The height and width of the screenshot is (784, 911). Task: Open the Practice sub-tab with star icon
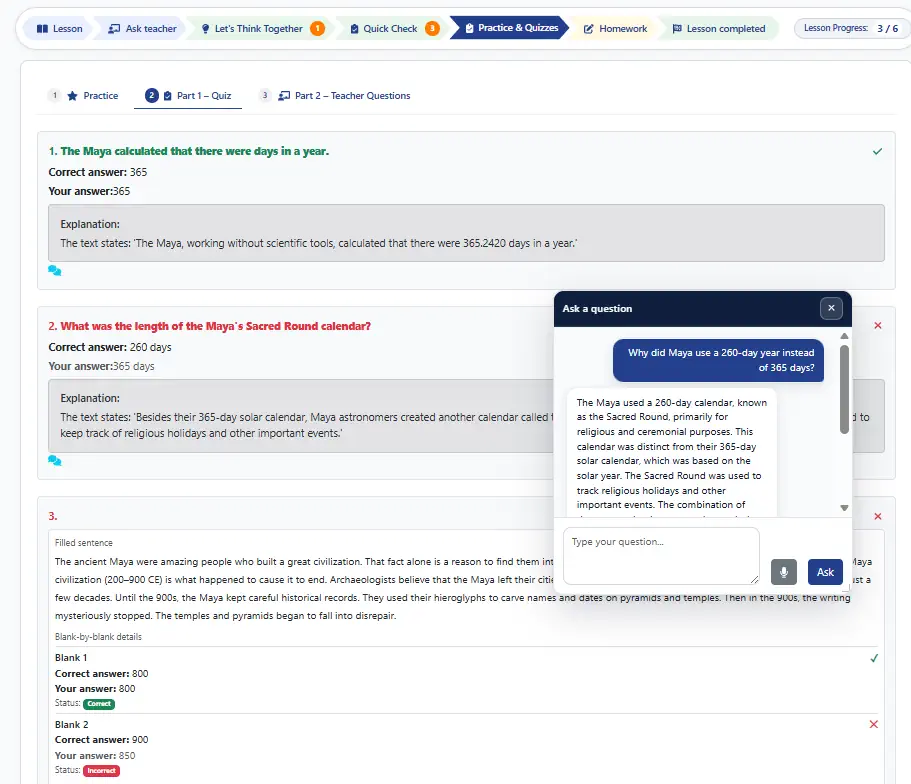[84, 95]
